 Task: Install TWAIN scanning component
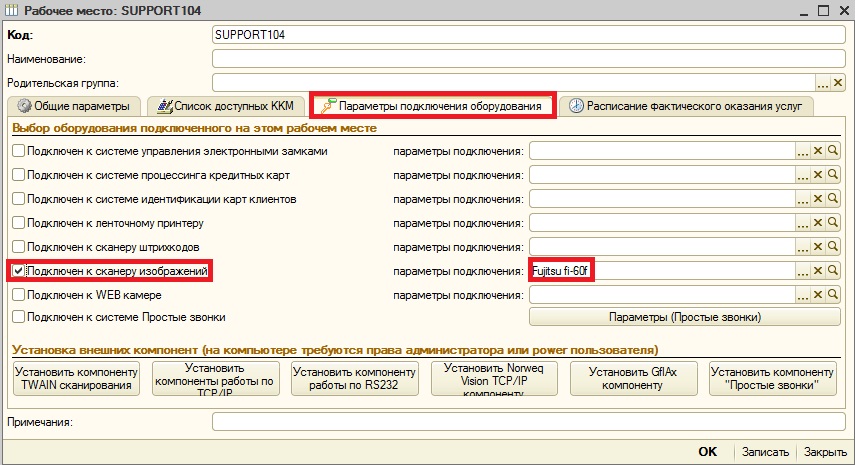(x=76, y=378)
